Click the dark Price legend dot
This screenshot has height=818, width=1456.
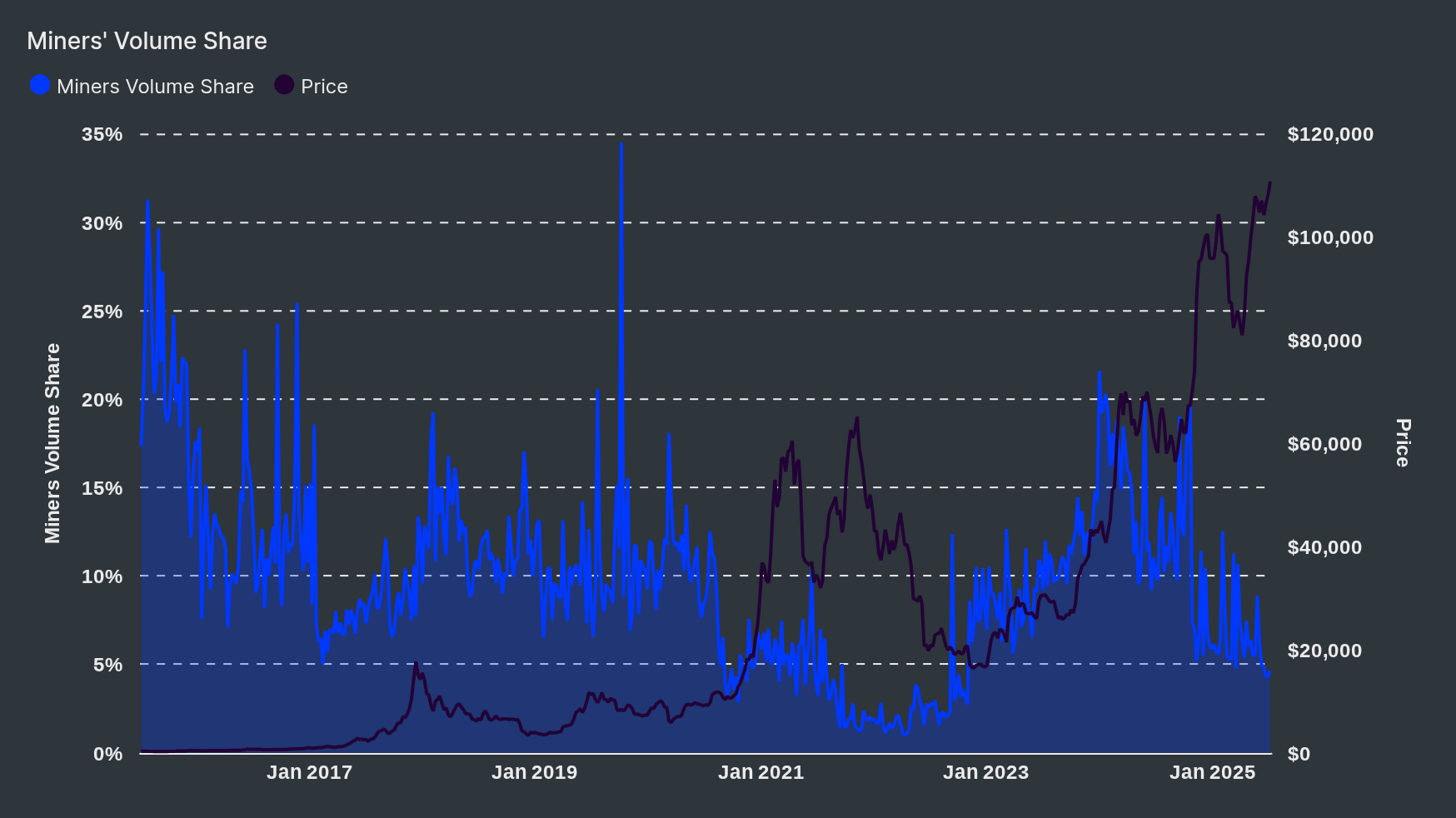284,85
